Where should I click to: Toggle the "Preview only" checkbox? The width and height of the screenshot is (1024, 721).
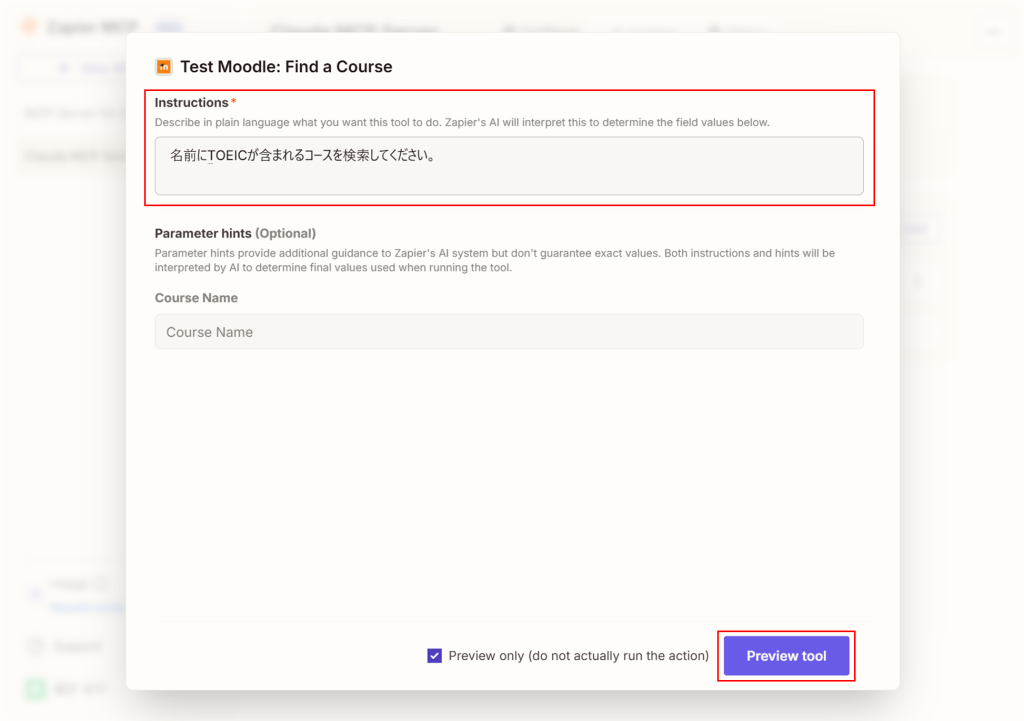(x=434, y=656)
